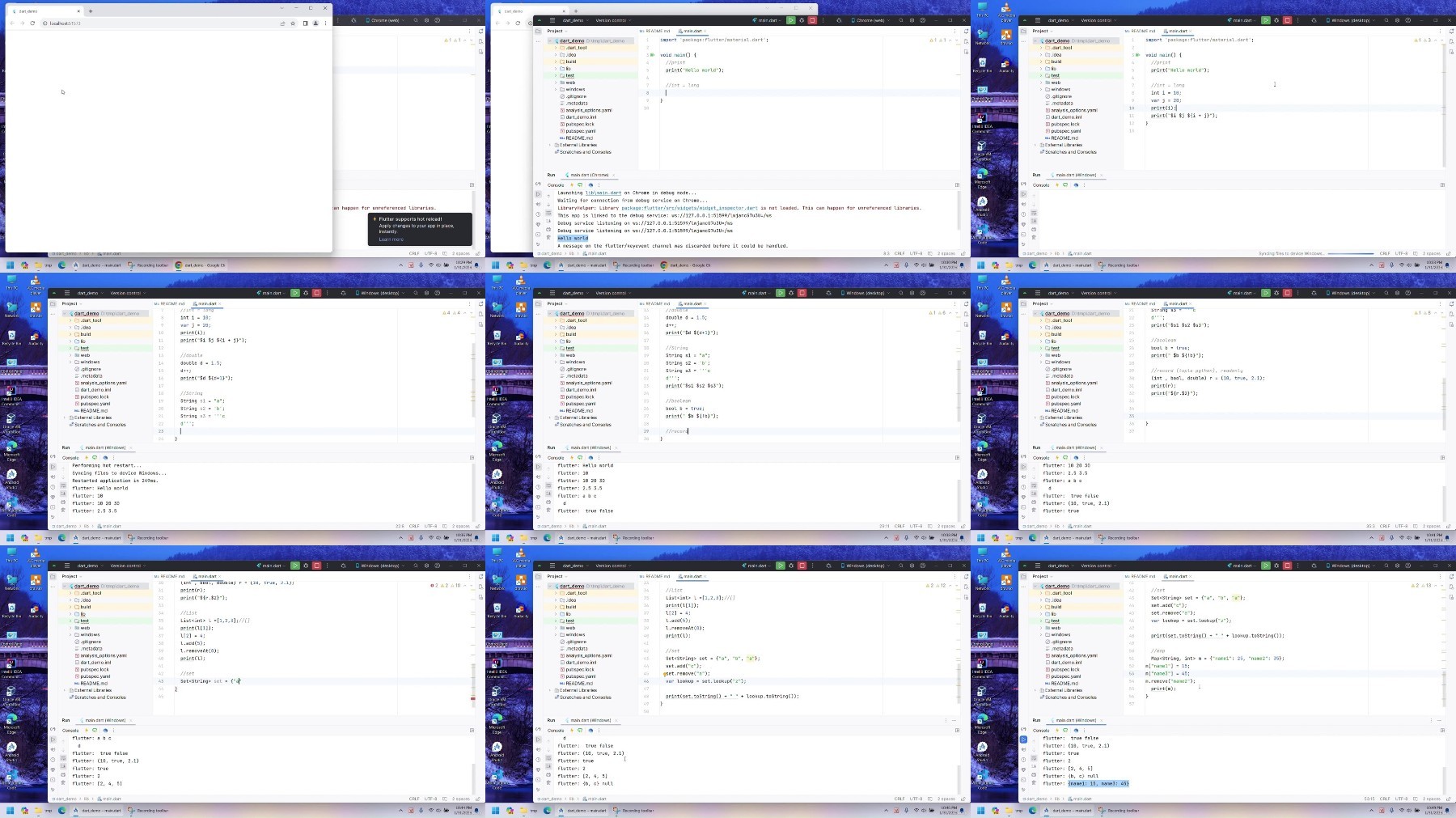Collapse dart_demo root in the IDE showing red errors
Screen dimensions: 1456x818
tap(65, 586)
